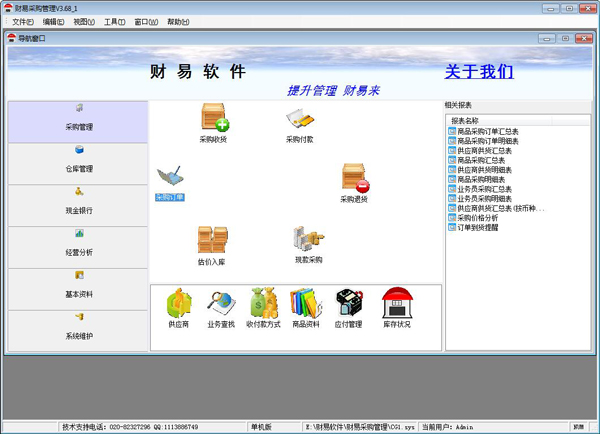This screenshot has width=600, height=434.
Task: Click the 报表名称 column header
Action: click(x=472, y=120)
